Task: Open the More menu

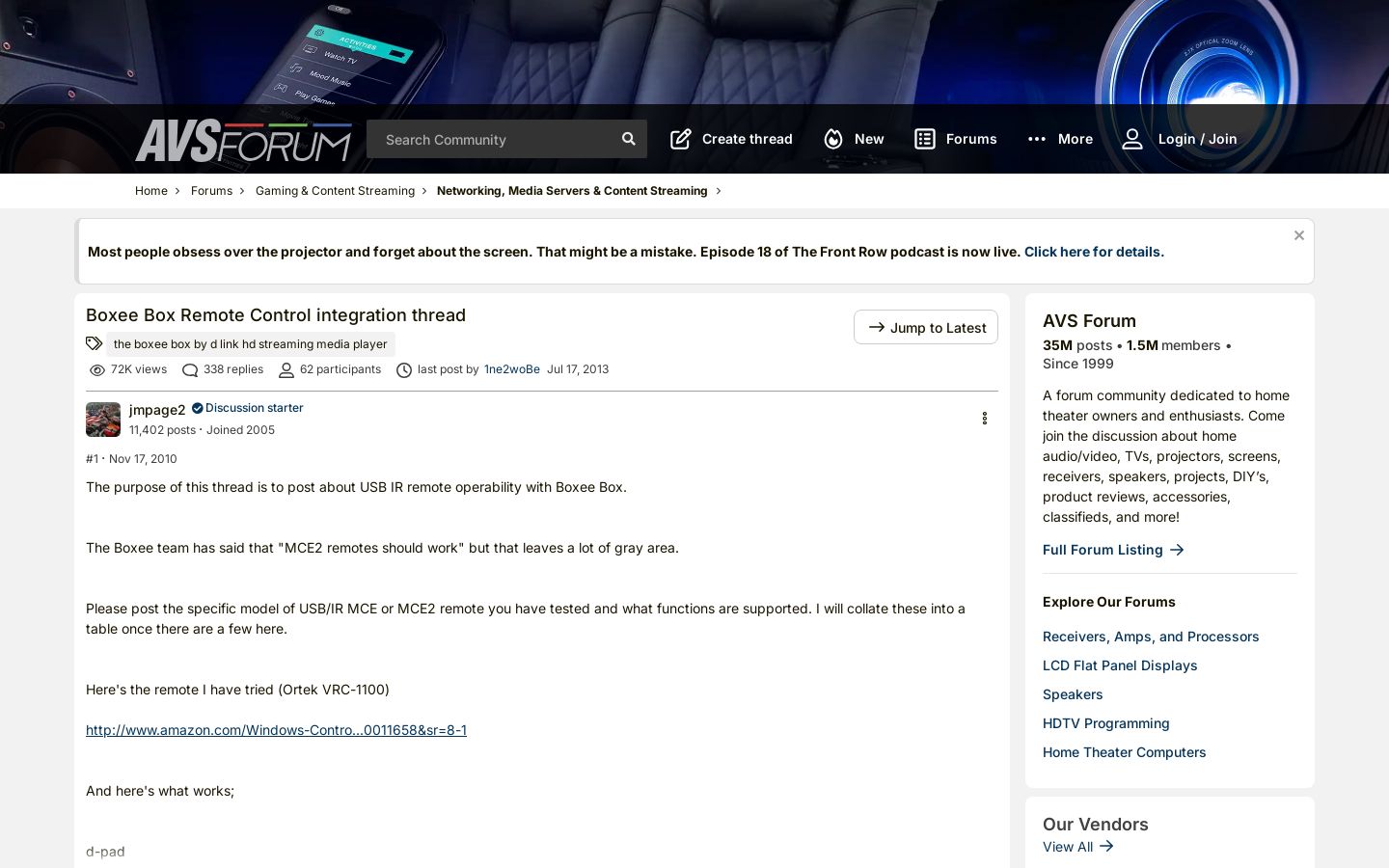Action: [x=1060, y=139]
